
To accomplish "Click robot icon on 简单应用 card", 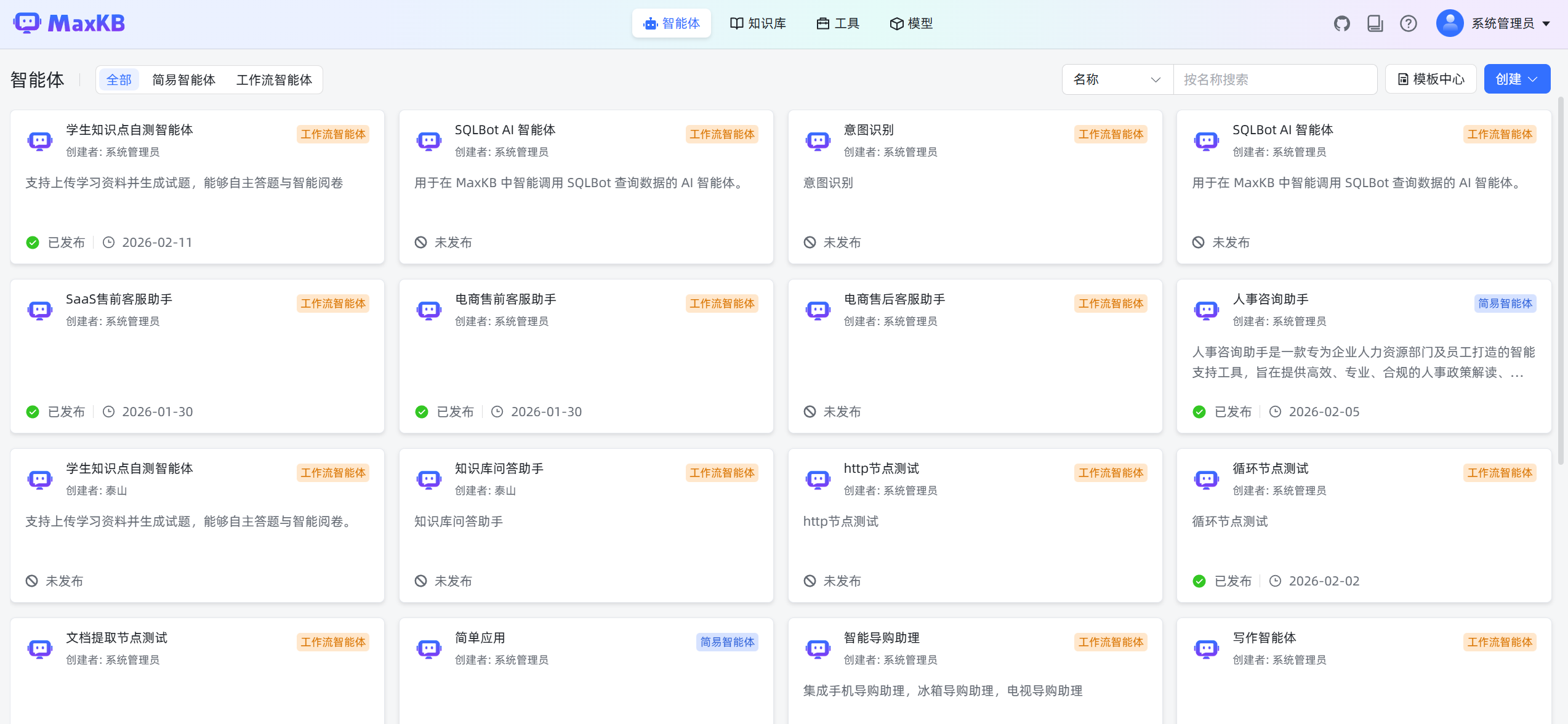I will [429, 649].
